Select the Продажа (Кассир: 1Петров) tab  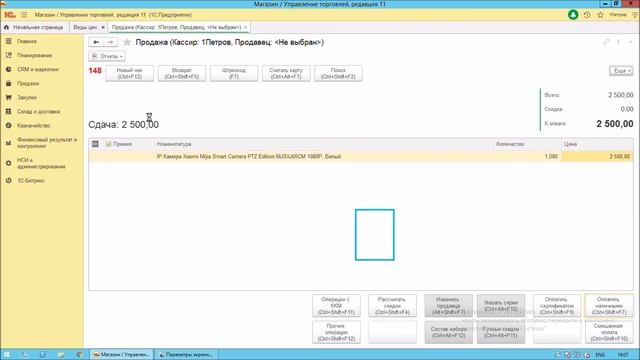point(176,27)
